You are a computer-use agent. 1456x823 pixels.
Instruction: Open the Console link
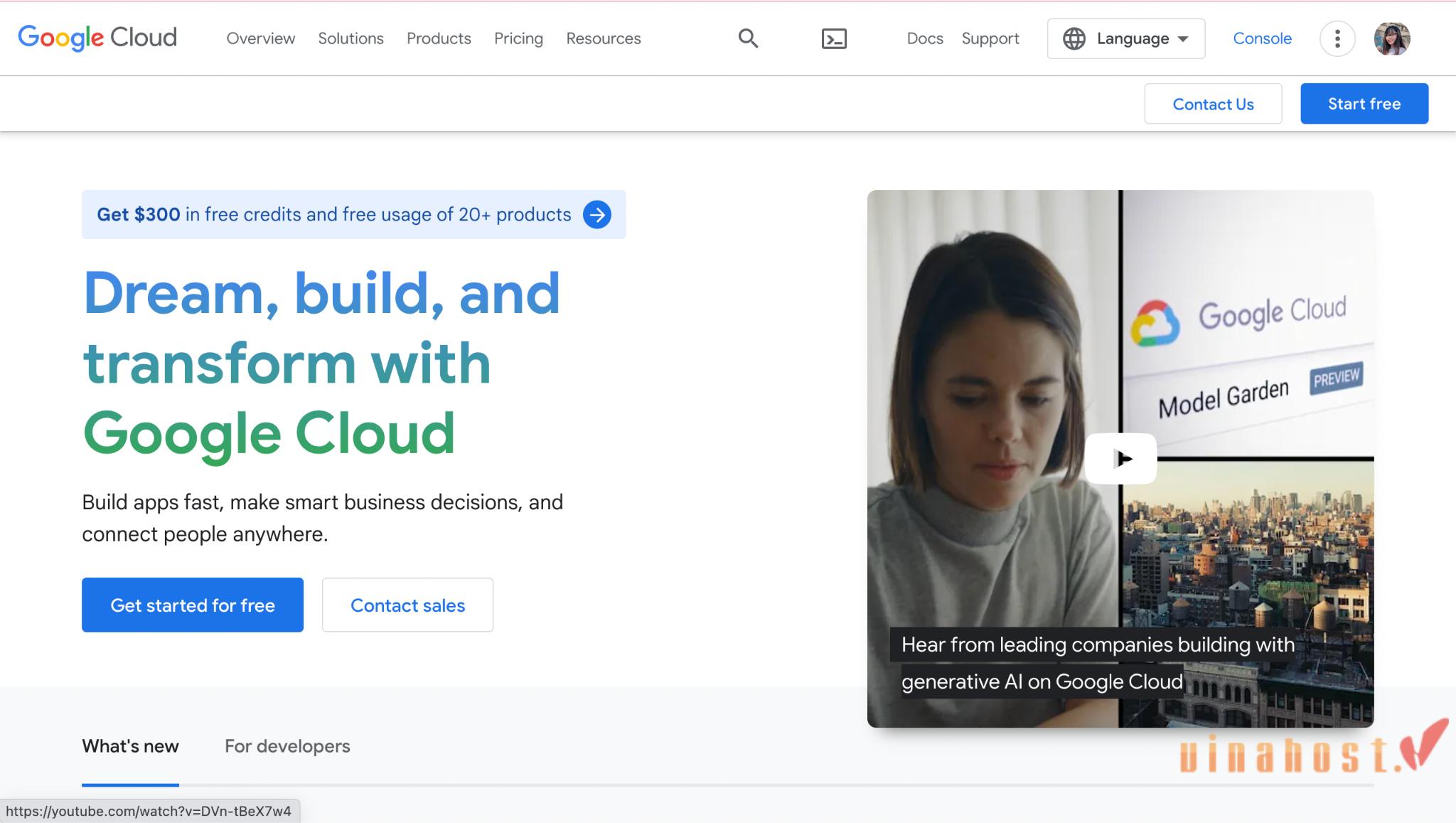click(1262, 38)
